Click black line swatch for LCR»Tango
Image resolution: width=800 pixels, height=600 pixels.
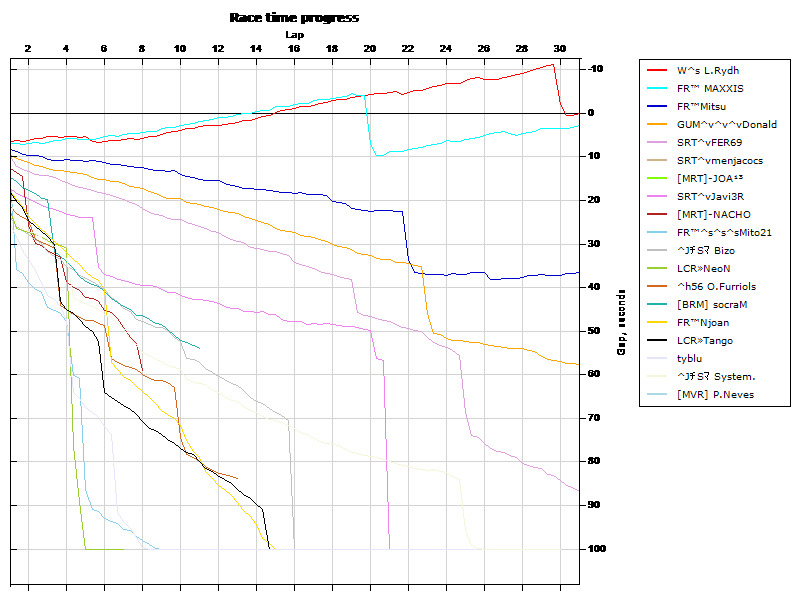click(657, 340)
